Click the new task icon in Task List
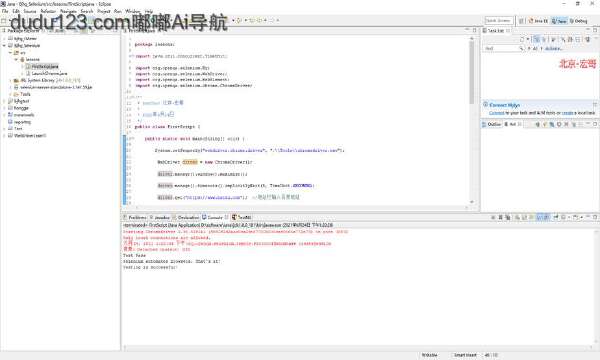 [x=522, y=39]
